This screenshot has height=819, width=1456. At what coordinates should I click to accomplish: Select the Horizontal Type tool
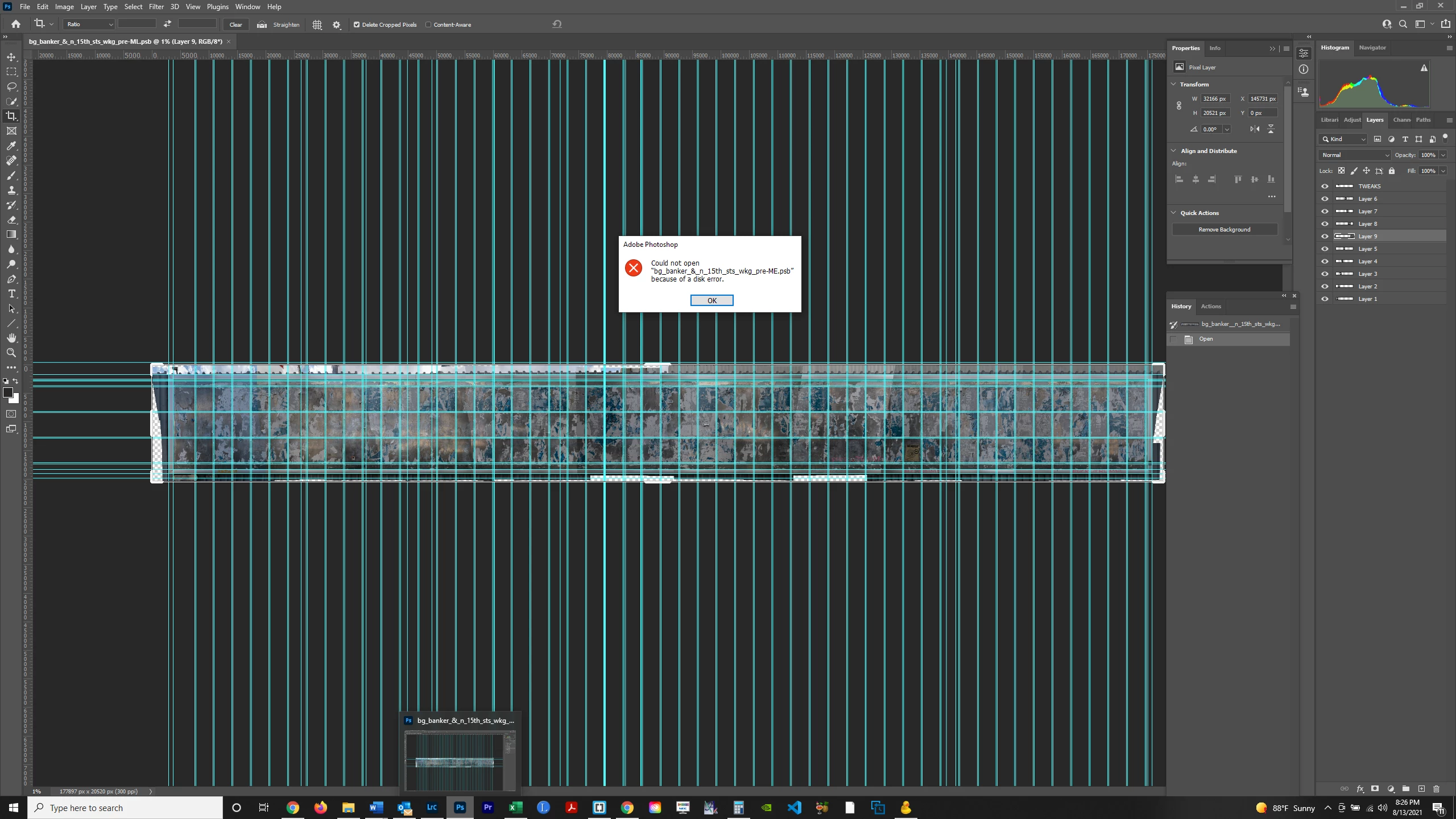tap(11, 293)
